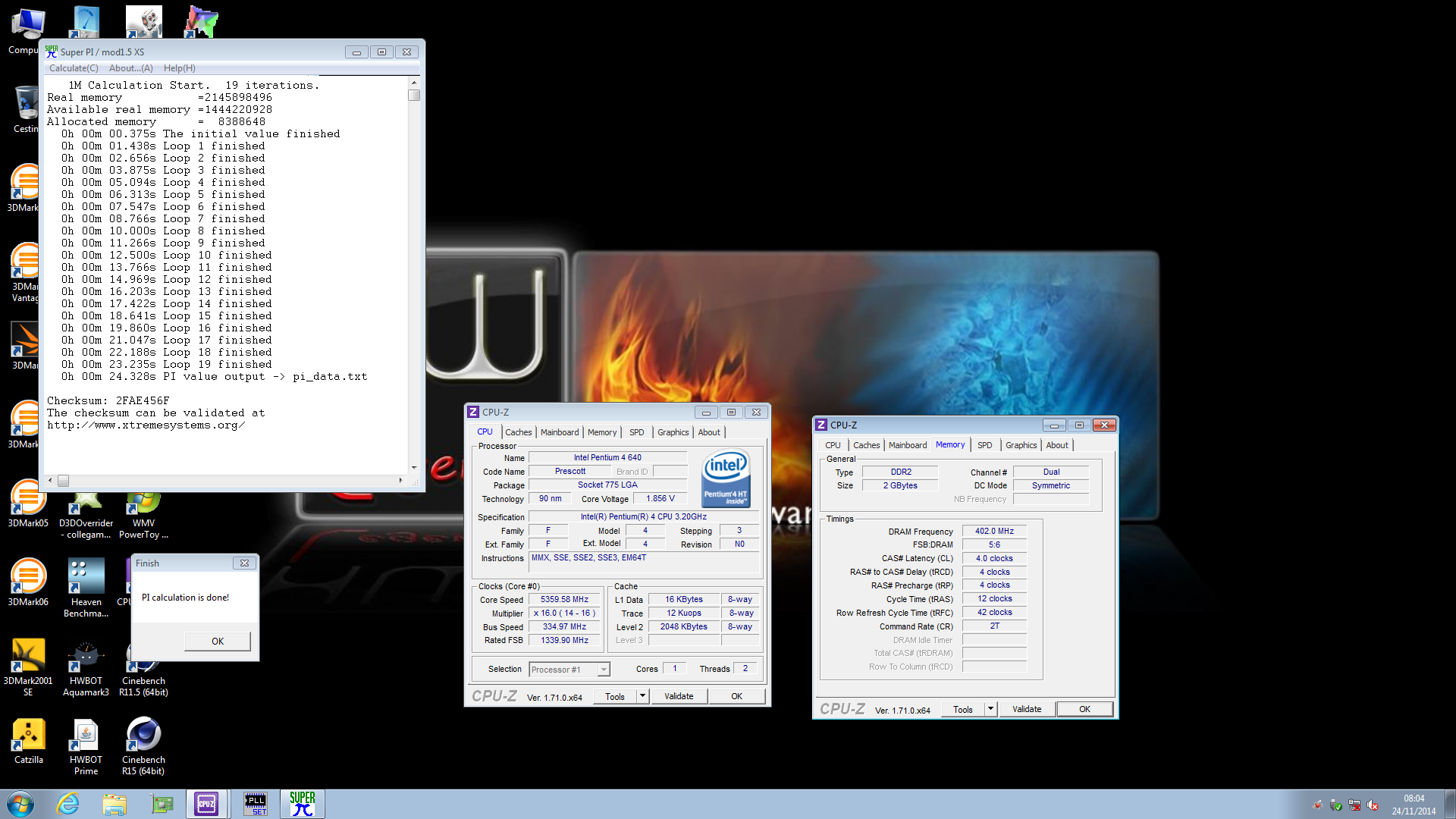Click Validate in right CPU-Z window
The height and width of the screenshot is (819, 1456).
click(x=1027, y=709)
